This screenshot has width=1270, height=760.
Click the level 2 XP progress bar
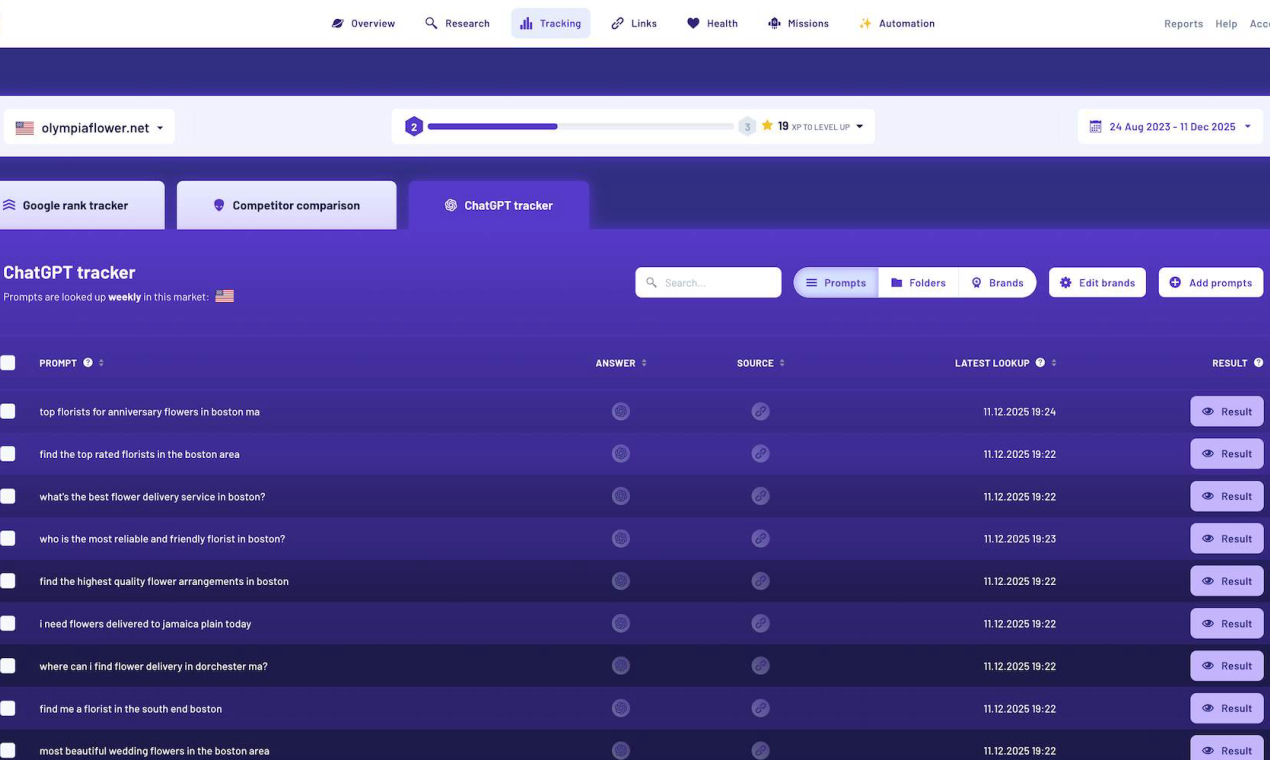click(580, 126)
